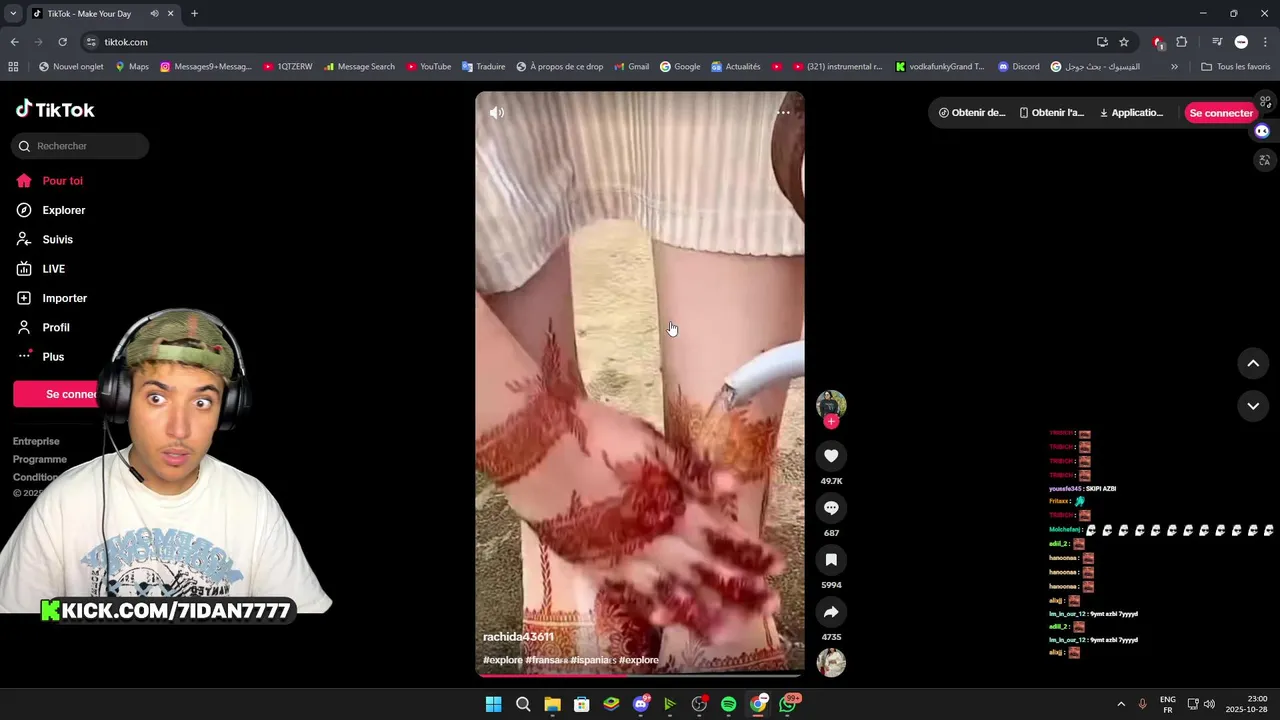Click the #ispania hashtag
This screenshot has width=1280, height=720.
(x=593, y=660)
